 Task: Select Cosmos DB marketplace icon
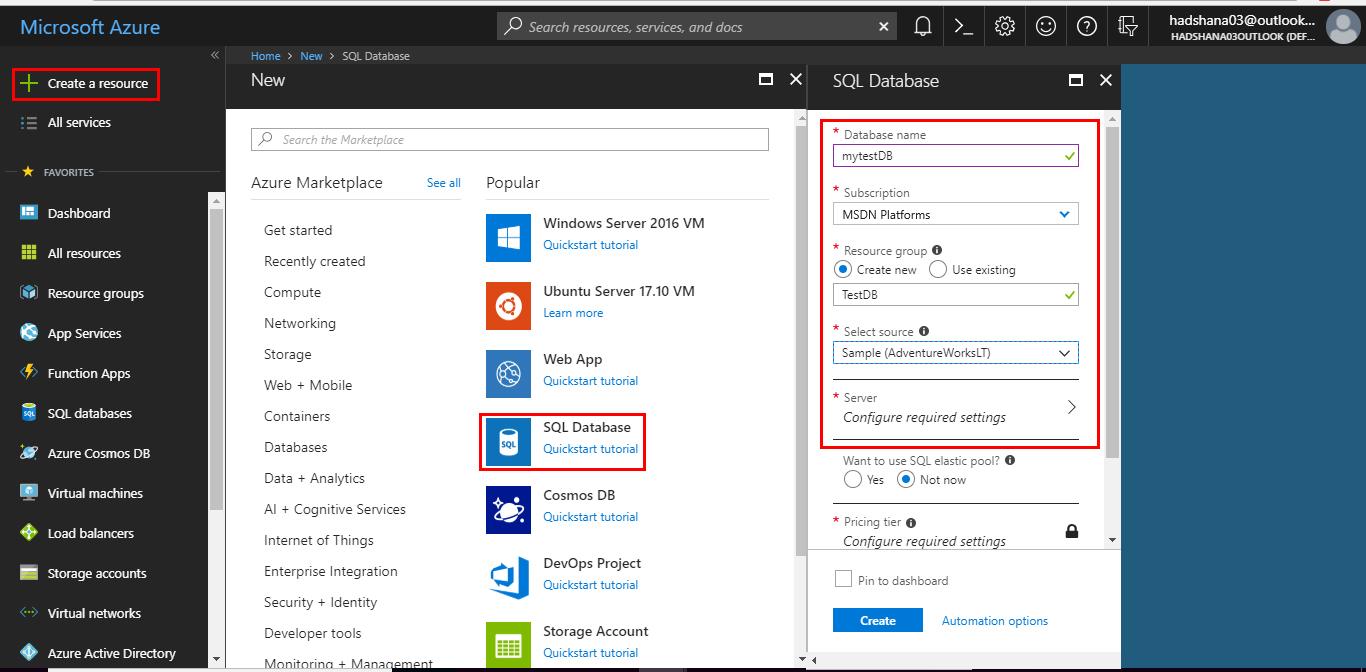tap(508, 510)
